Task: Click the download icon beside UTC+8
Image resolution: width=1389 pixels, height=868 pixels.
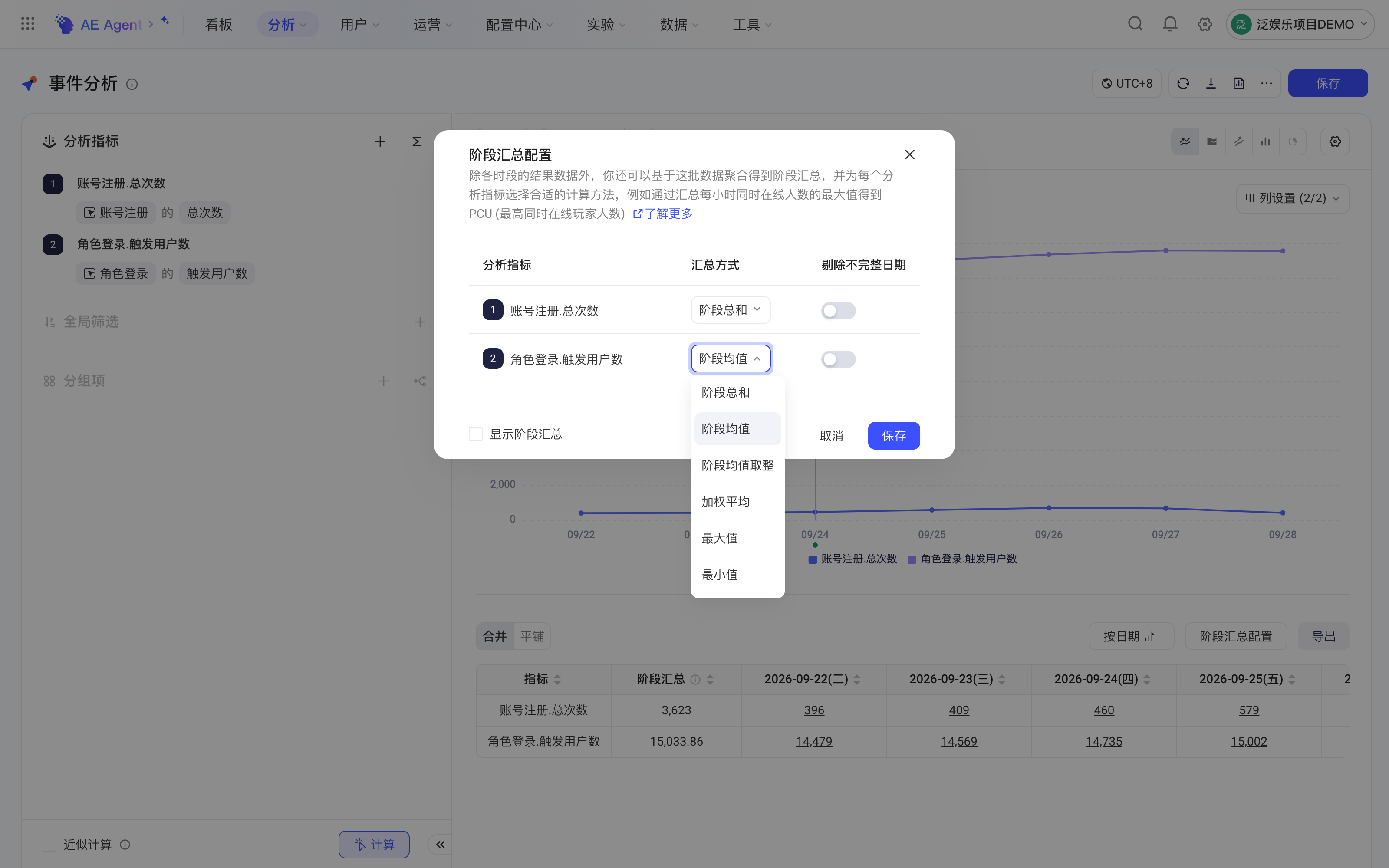Action: point(1211,84)
